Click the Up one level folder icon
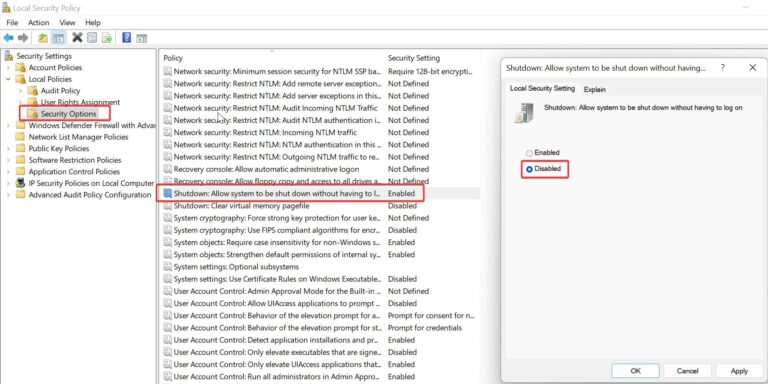The width and height of the screenshot is (768, 384). point(43,38)
